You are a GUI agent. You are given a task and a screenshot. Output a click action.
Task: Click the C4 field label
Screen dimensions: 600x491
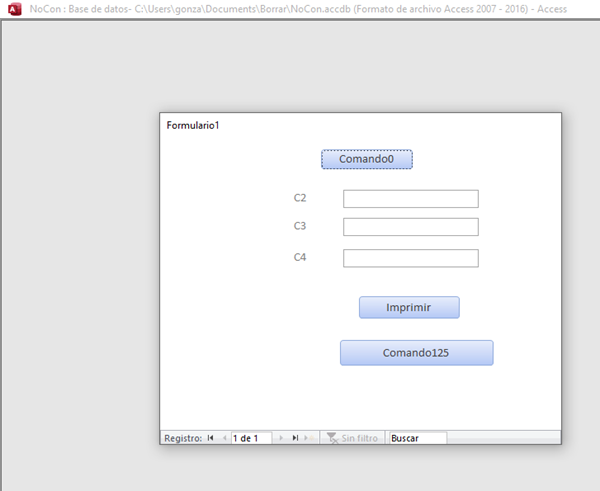click(300, 258)
